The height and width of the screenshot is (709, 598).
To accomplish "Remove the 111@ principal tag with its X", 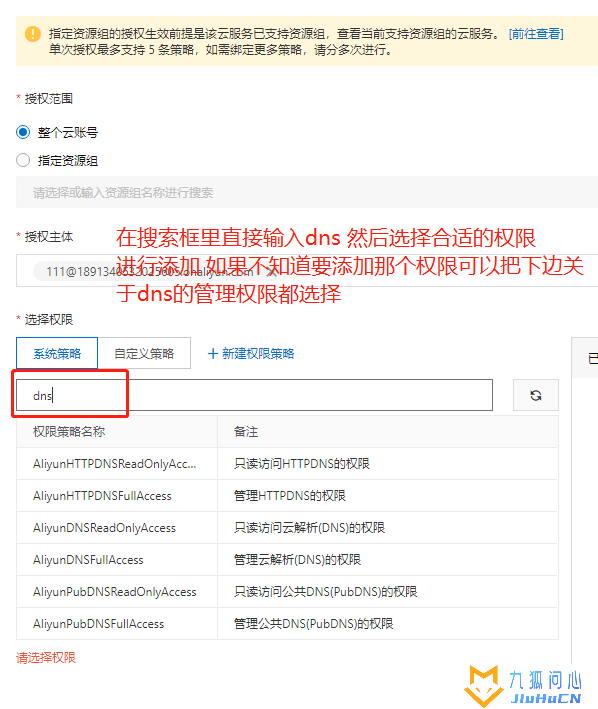I will tap(272, 272).
